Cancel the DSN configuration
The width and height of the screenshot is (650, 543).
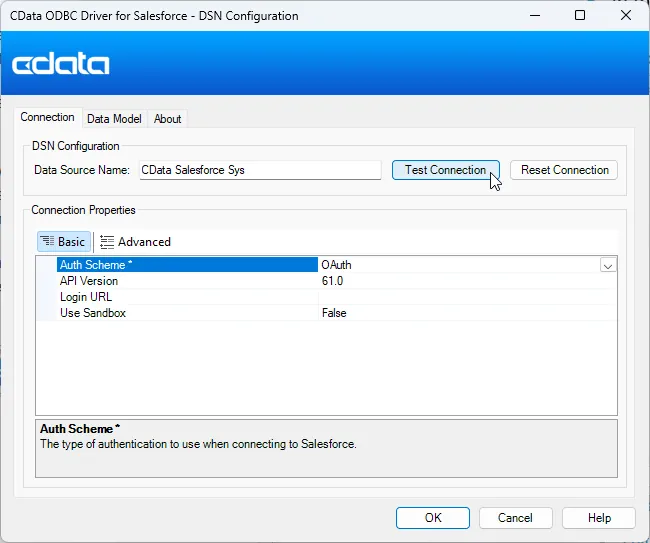click(515, 518)
